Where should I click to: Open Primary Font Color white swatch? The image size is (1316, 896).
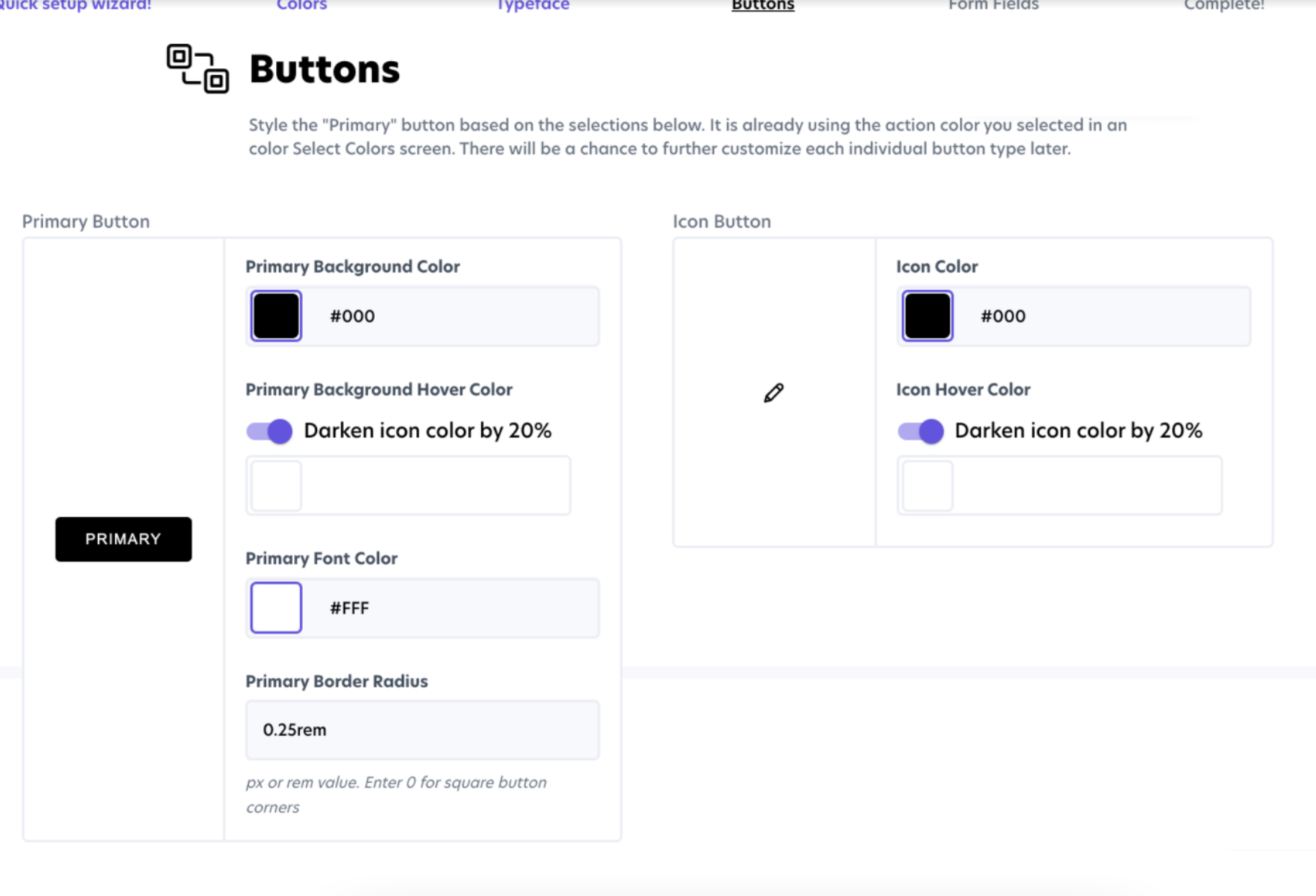click(276, 608)
